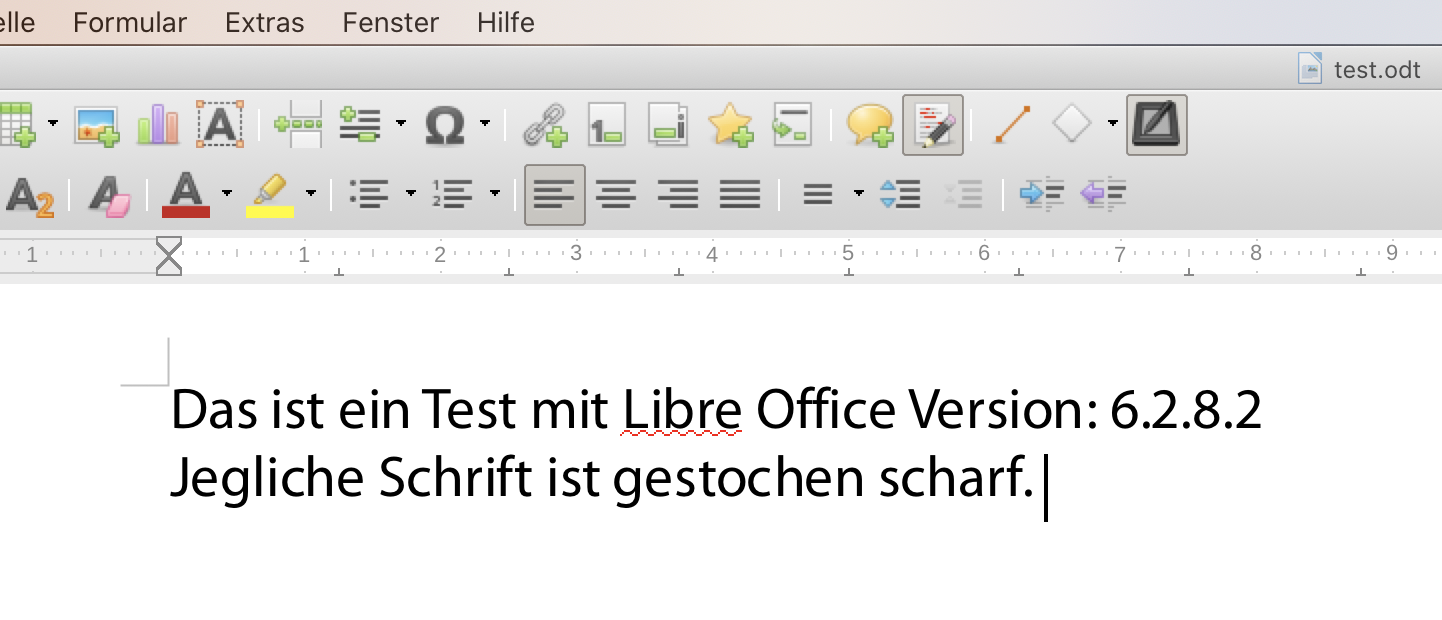Insert special character Omega symbol

[x=444, y=126]
